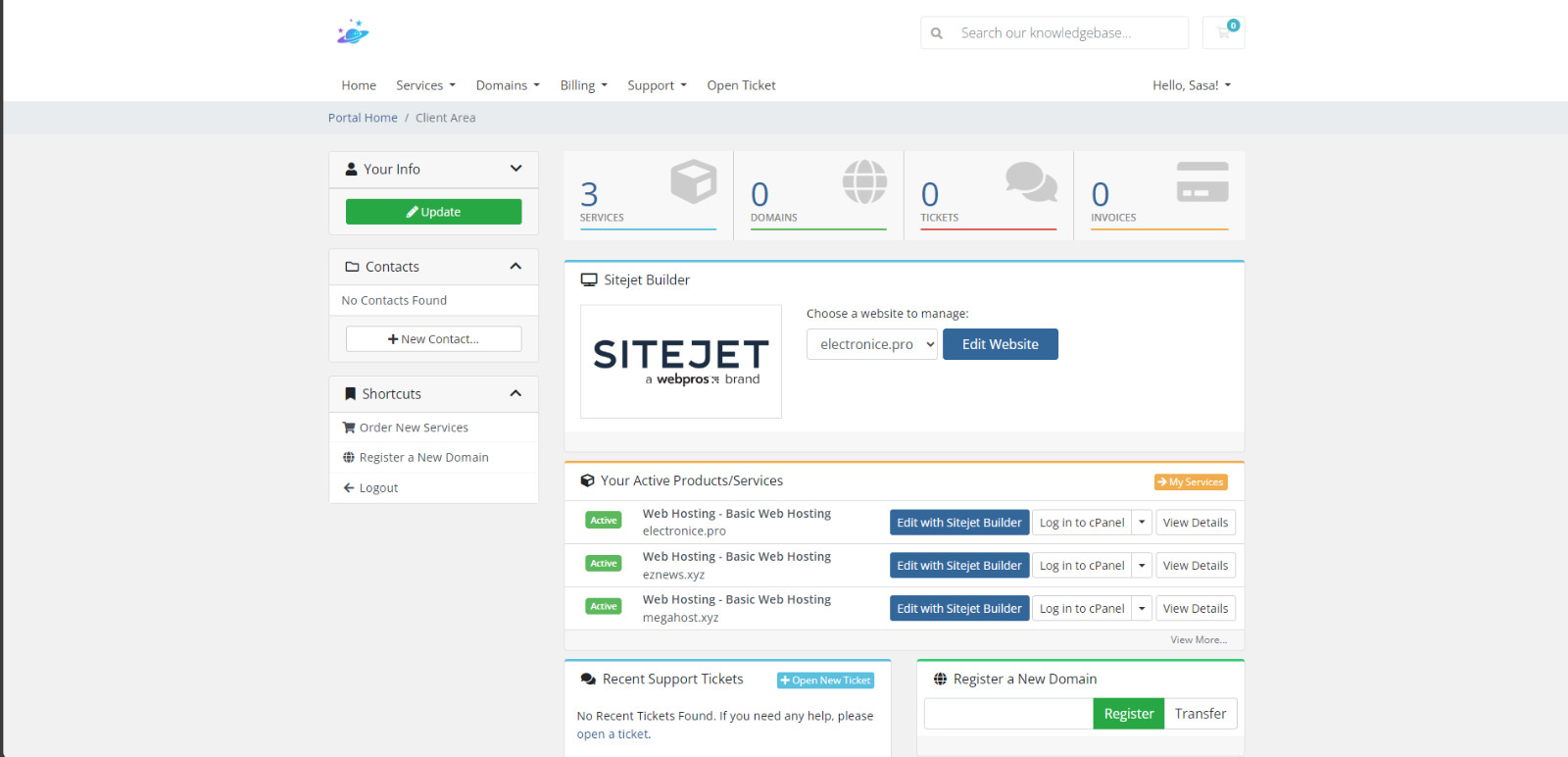Edit megahost.xyz with Sitejet Builder
The height and width of the screenshot is (757, 1568).
click(x=959, y=609)
